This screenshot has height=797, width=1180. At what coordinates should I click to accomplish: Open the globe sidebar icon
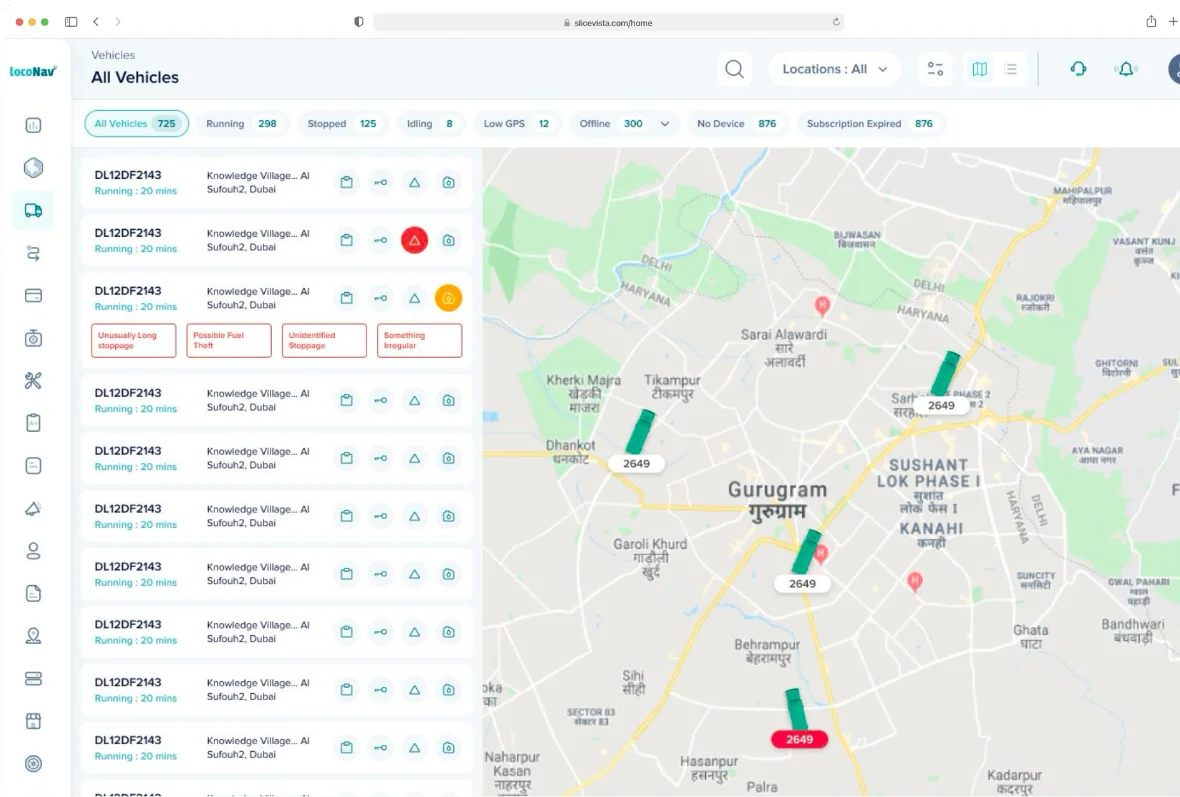33,168
